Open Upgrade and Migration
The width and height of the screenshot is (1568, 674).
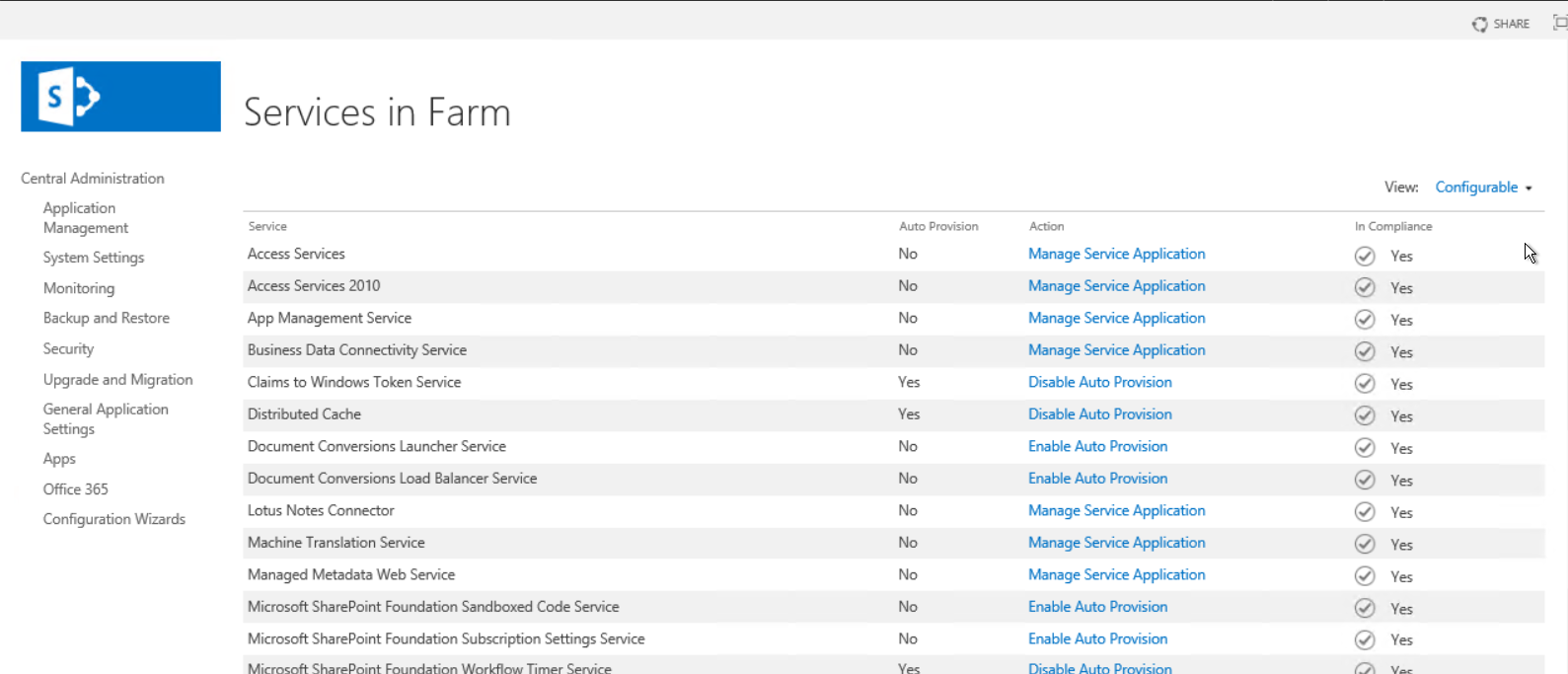(x=118, y=380)
